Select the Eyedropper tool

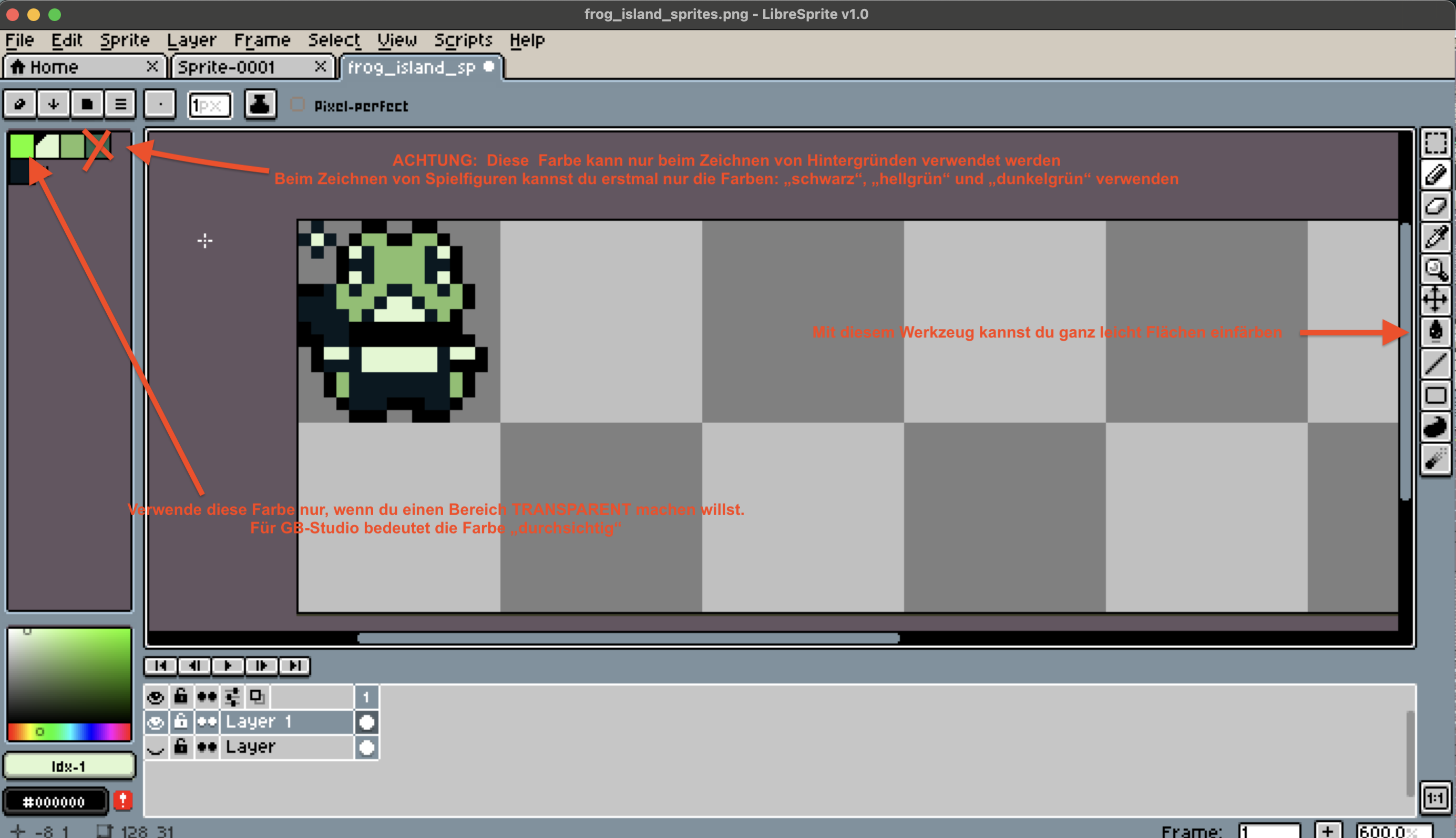pyautogui.click(x=1435, y=237)
